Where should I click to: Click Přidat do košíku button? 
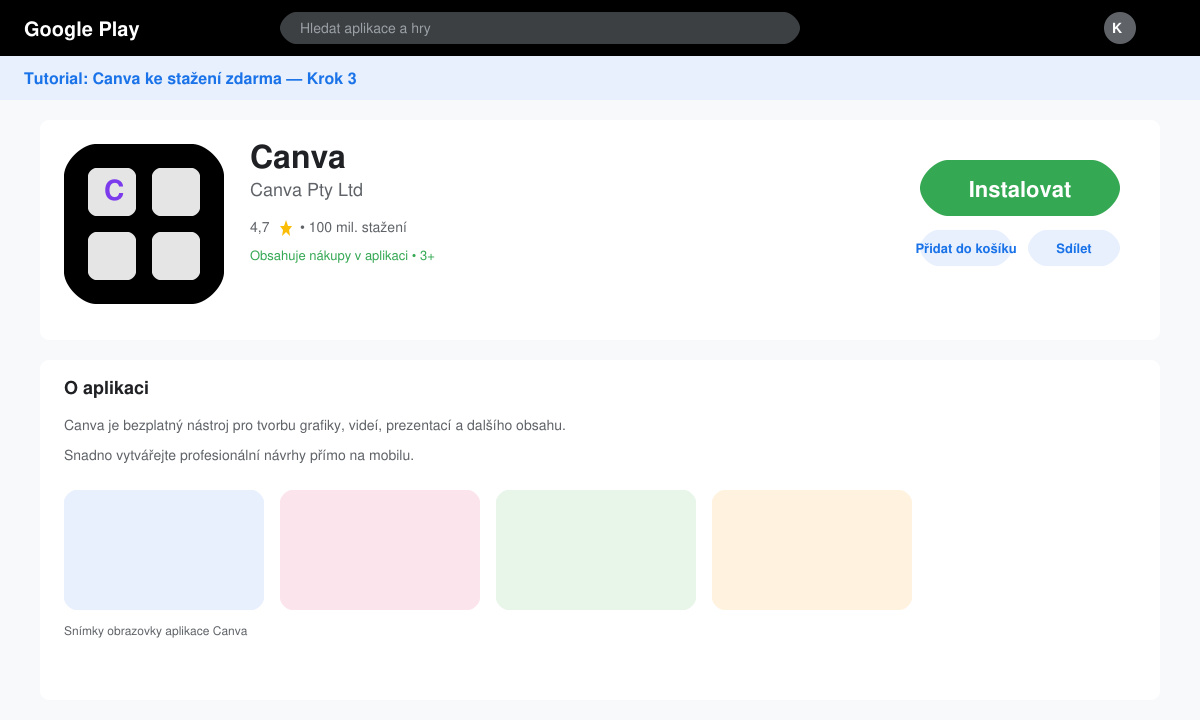(x=966, y=248)
